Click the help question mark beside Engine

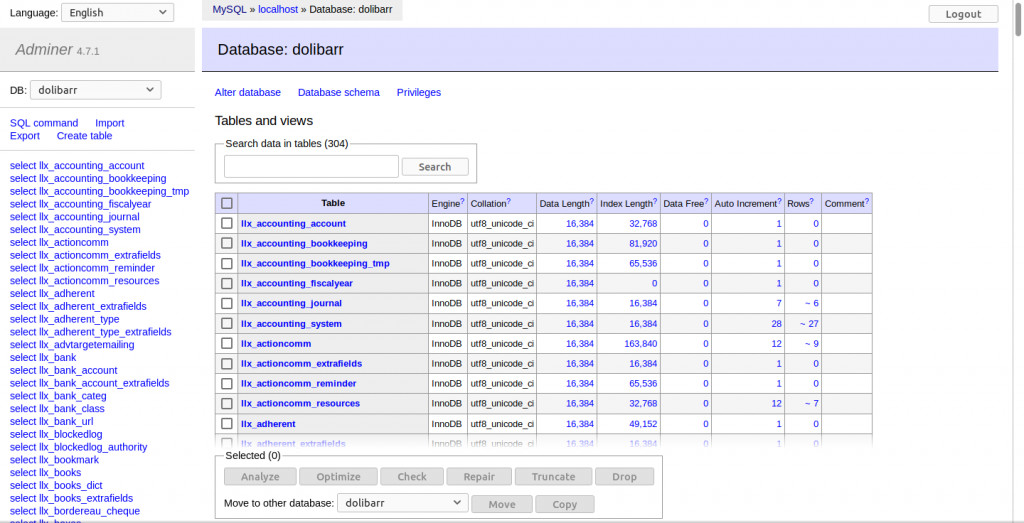pyautogui.click(x=463, y=201)
